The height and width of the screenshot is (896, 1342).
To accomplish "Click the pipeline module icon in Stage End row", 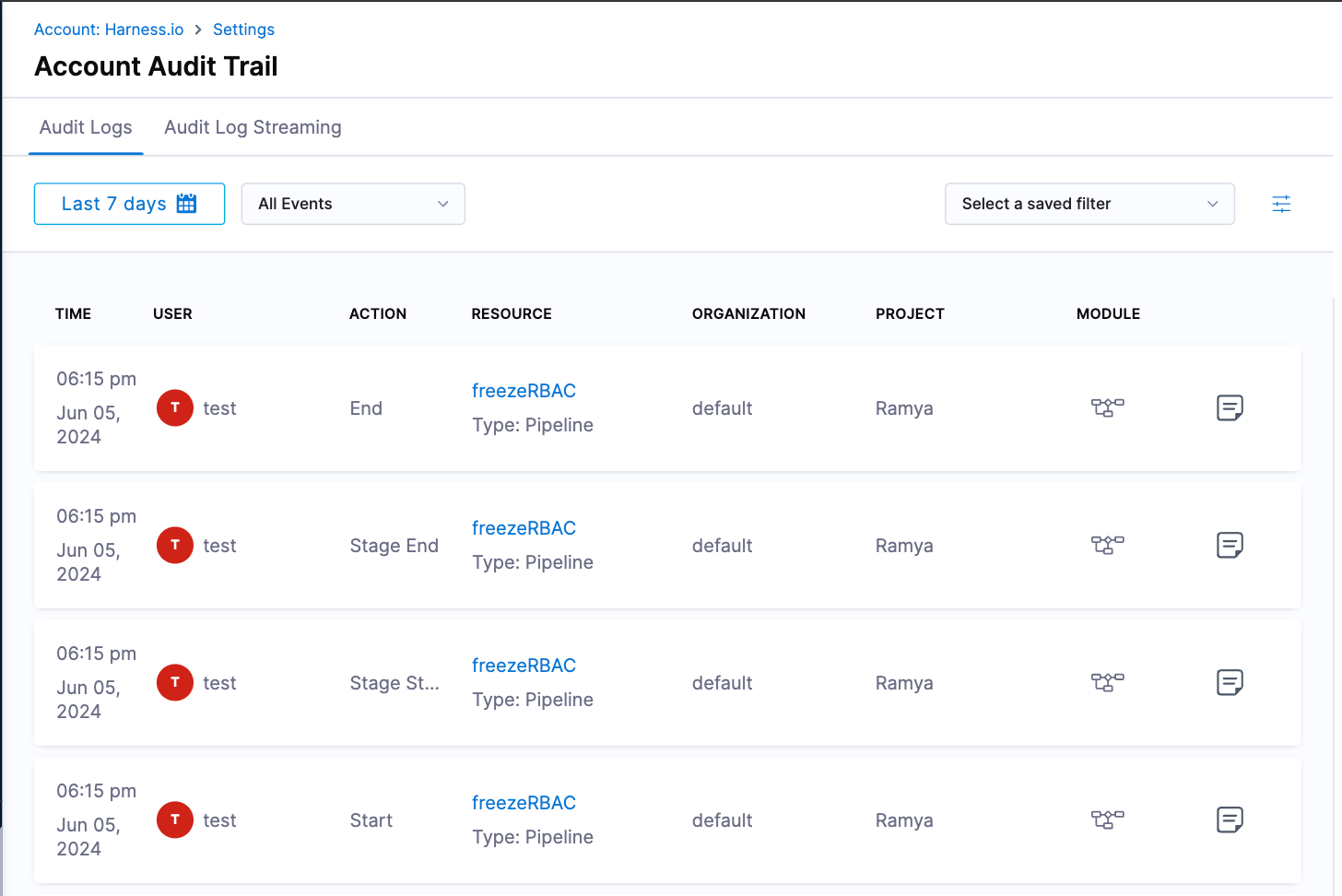I will pos(1107,545).
